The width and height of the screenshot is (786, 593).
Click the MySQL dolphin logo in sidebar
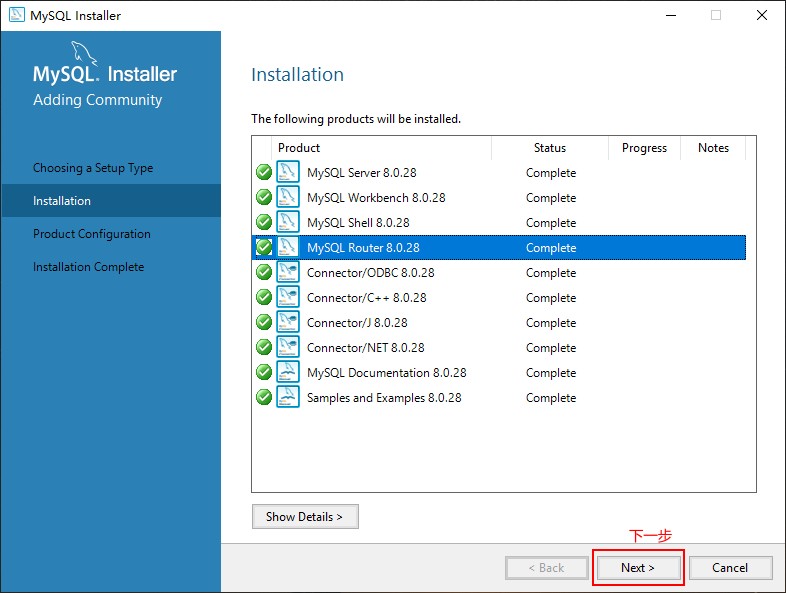click(x=84, y=53)
